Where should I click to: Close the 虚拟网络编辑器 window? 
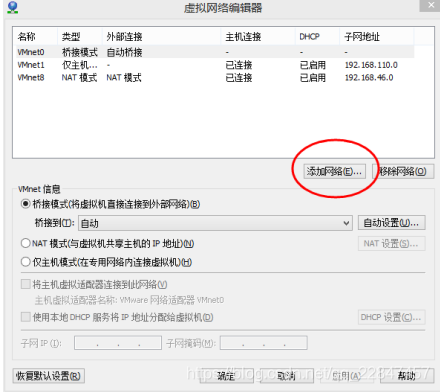tap(431, 5)
